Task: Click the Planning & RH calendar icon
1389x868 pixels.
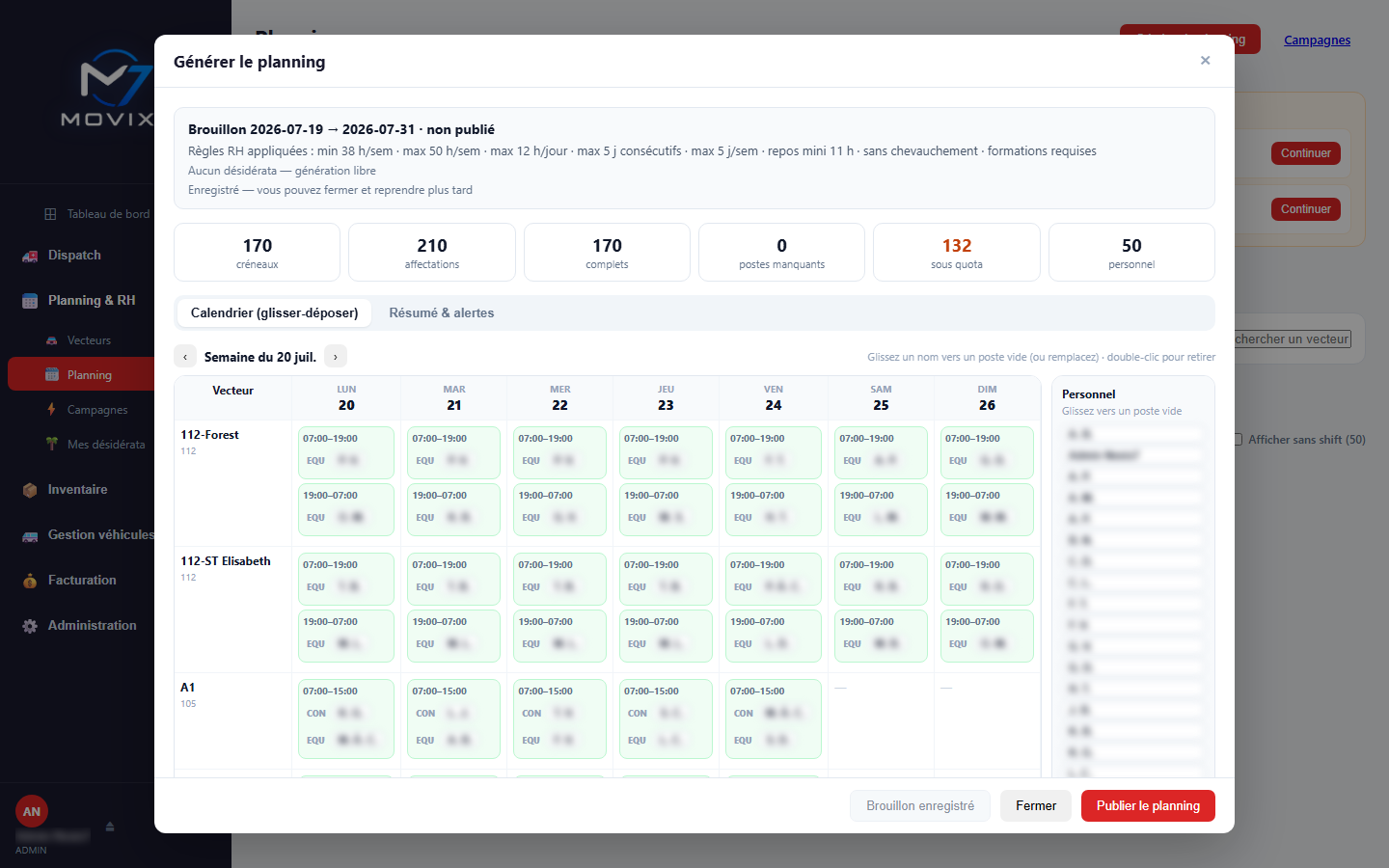Action: click(x=30, y=301)
